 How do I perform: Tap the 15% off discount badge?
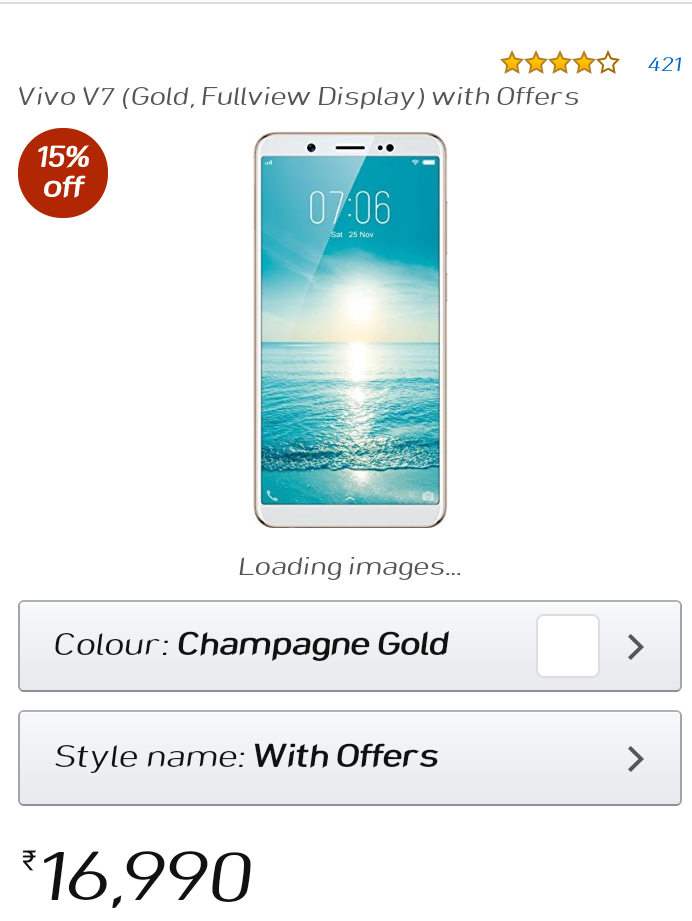point(63,173)
